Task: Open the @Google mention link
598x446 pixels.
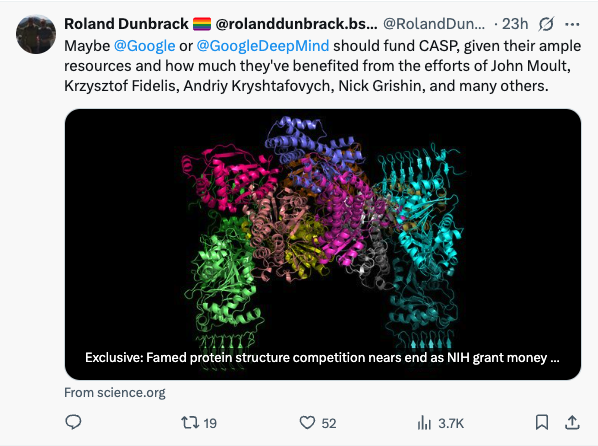Action: [145, 46]
